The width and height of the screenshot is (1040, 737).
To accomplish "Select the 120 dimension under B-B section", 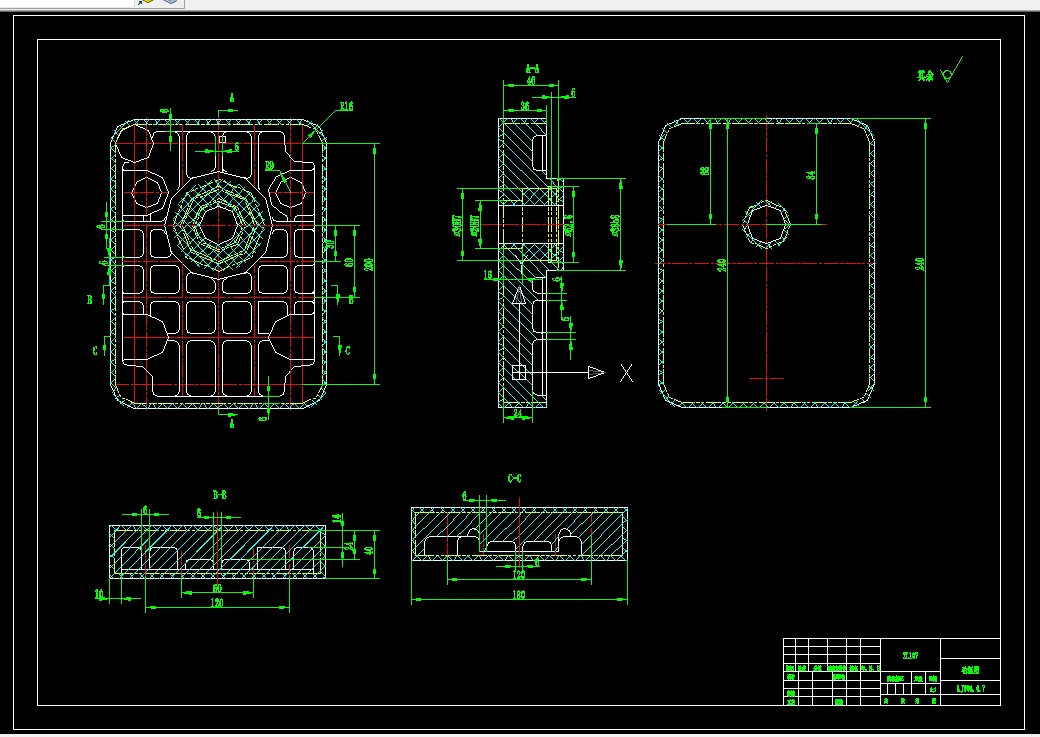I will click(x=217, y=603).
